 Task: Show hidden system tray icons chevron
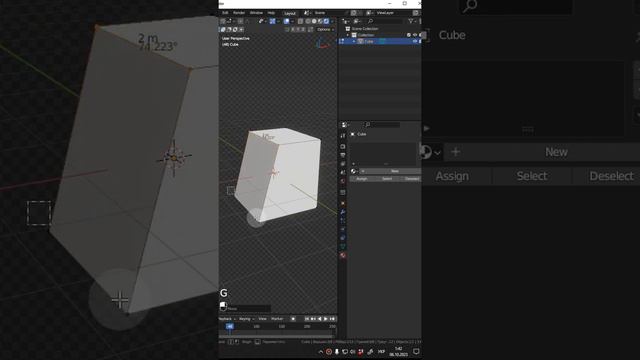(x=321, y=351)
